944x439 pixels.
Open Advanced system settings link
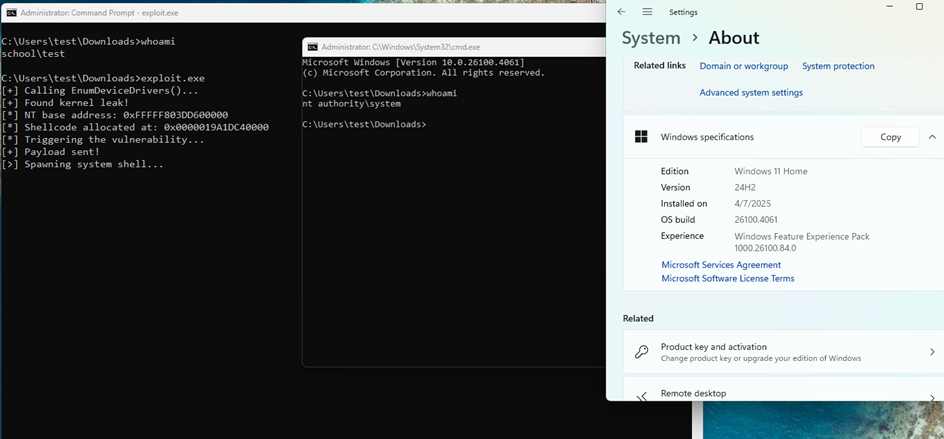coord(751,93)
